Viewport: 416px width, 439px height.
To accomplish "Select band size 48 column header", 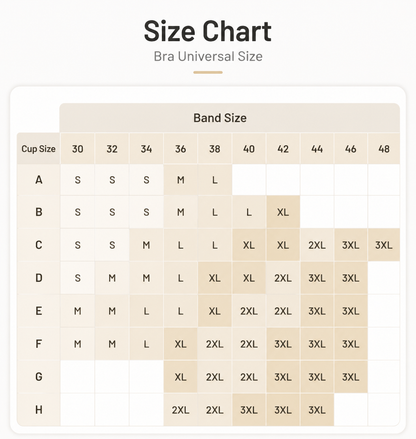I will 384,148.
